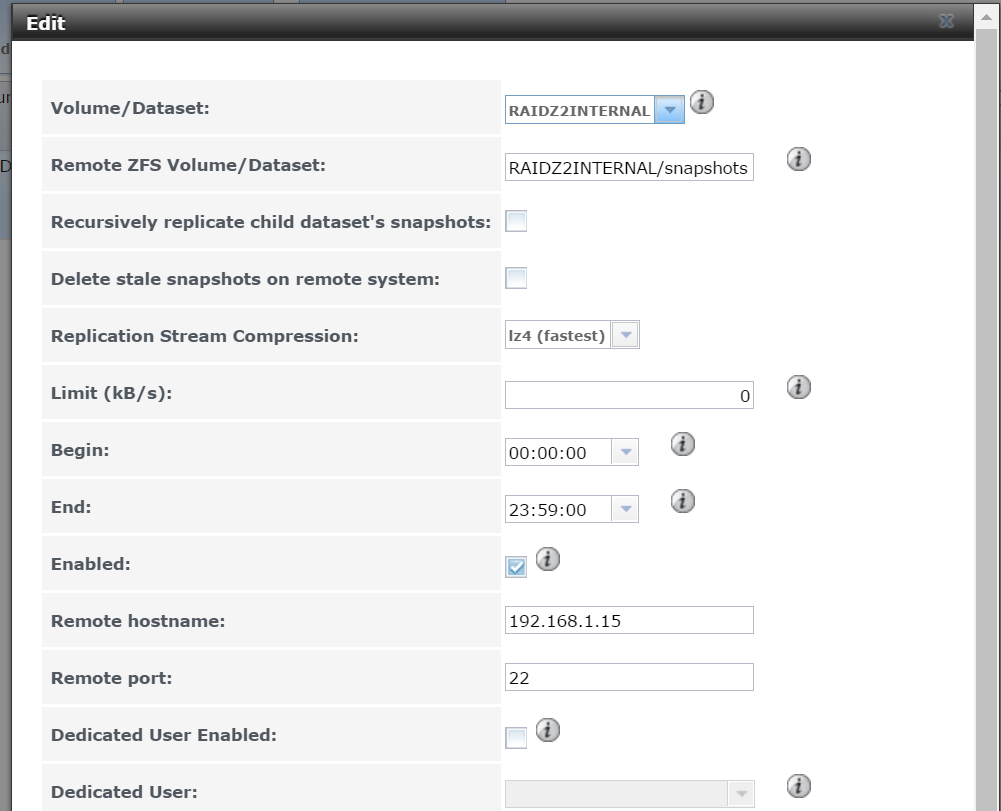1001x811 pixels.
Task: Show info icon for Dedicated User field
Action: point(799,786)
